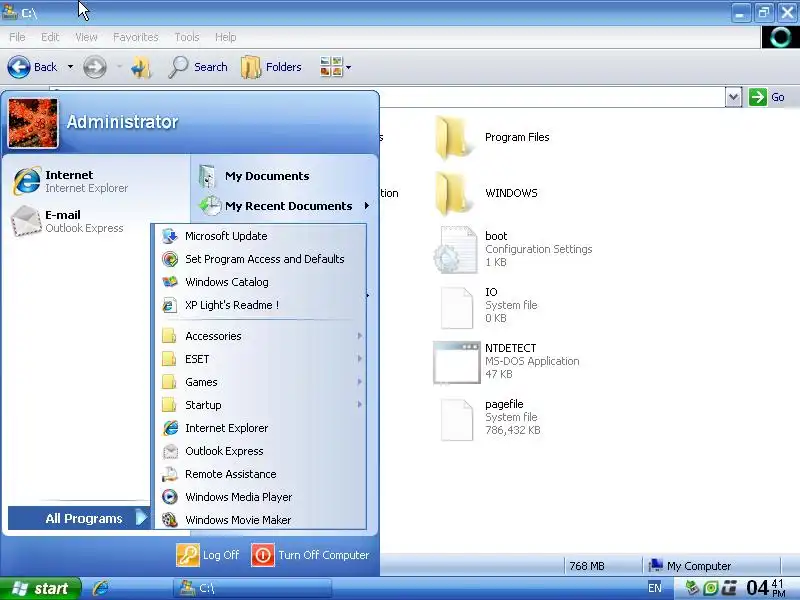Expand My Recent Documents submenu

284,206
